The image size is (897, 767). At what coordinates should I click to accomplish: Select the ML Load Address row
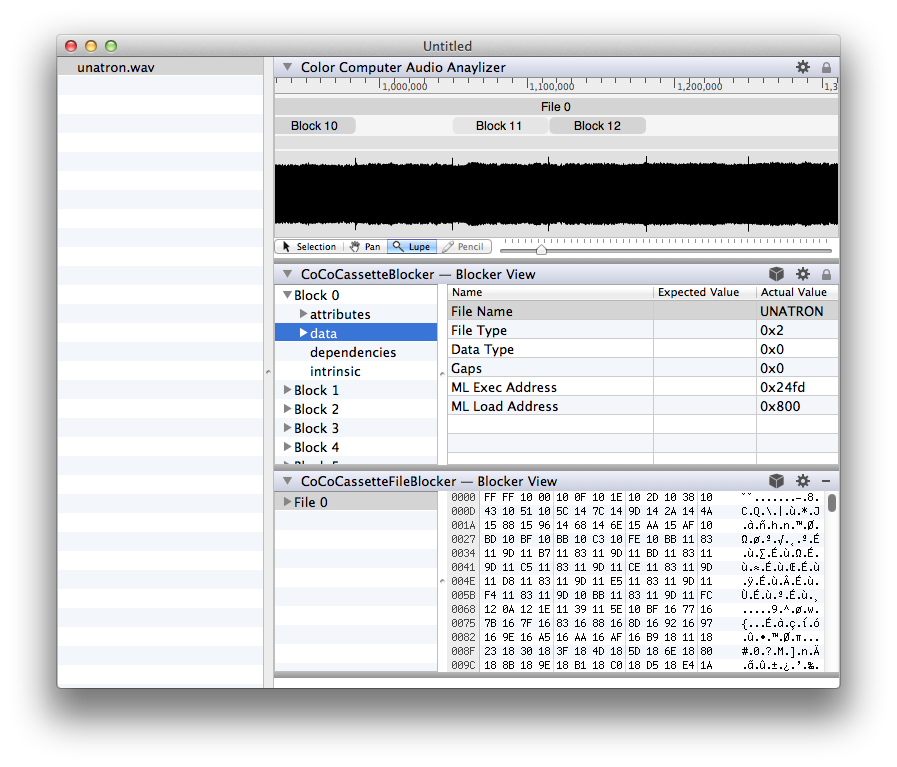[643, 406]
